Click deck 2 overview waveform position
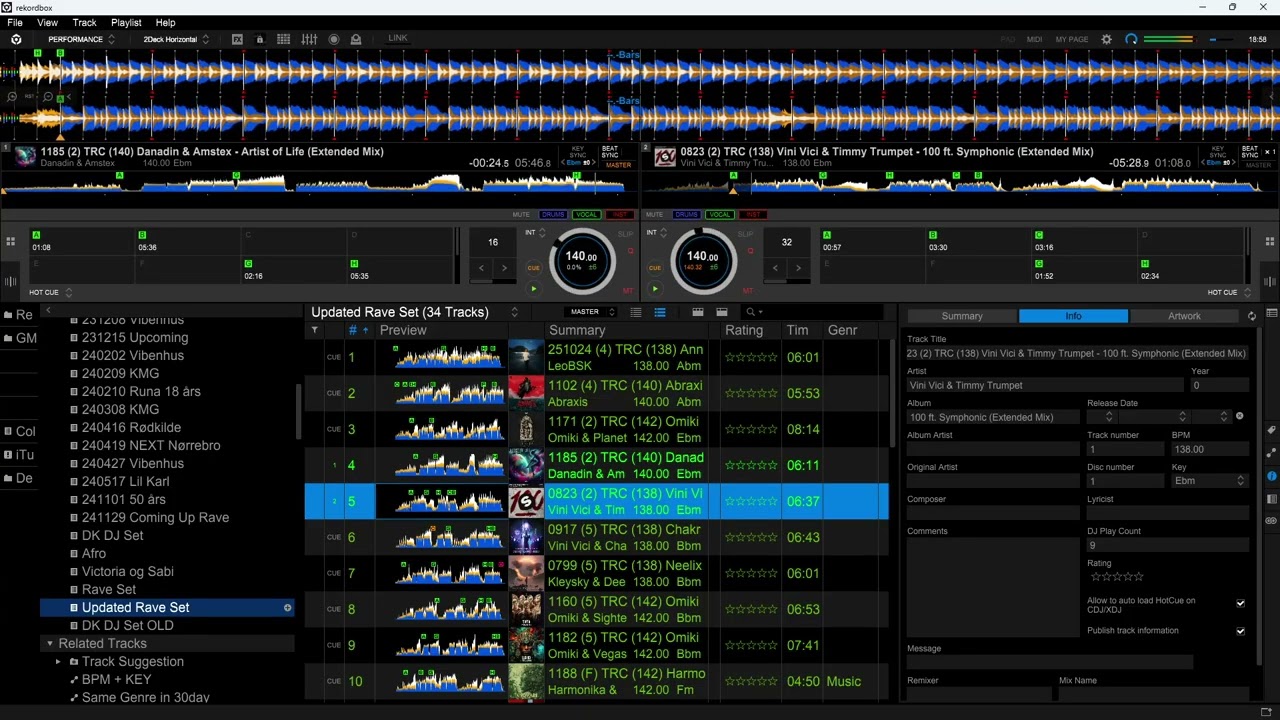Screen dimensions: 1280x720 pos(958,185)
